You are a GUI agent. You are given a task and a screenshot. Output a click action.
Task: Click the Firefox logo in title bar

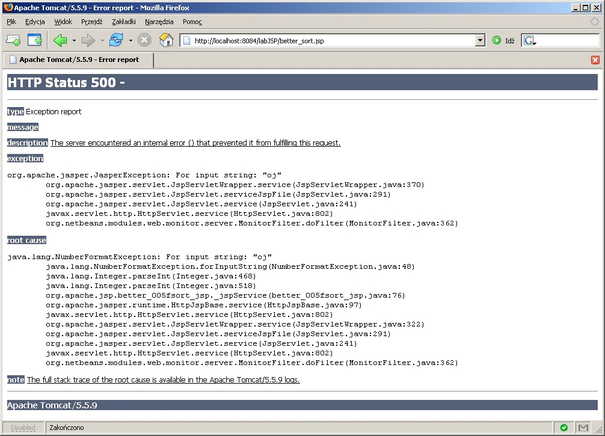click(8, 7)
